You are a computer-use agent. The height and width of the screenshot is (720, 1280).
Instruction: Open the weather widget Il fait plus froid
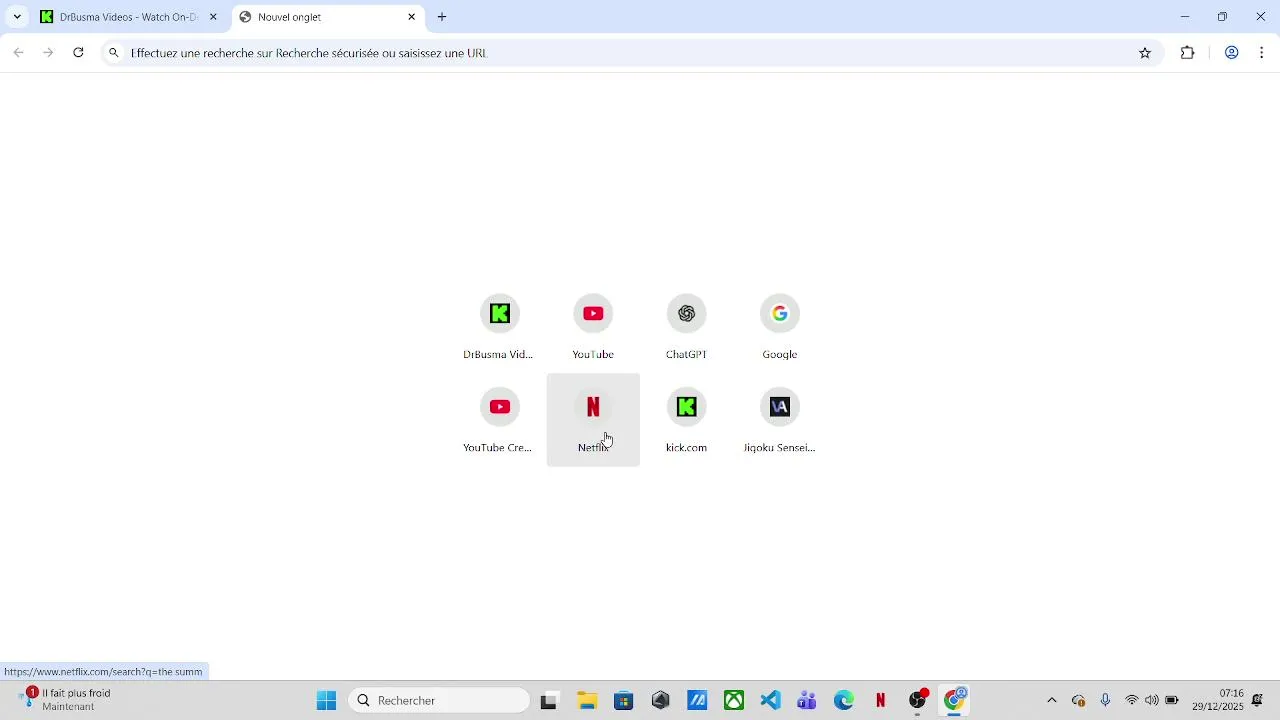tap(66, 700)
